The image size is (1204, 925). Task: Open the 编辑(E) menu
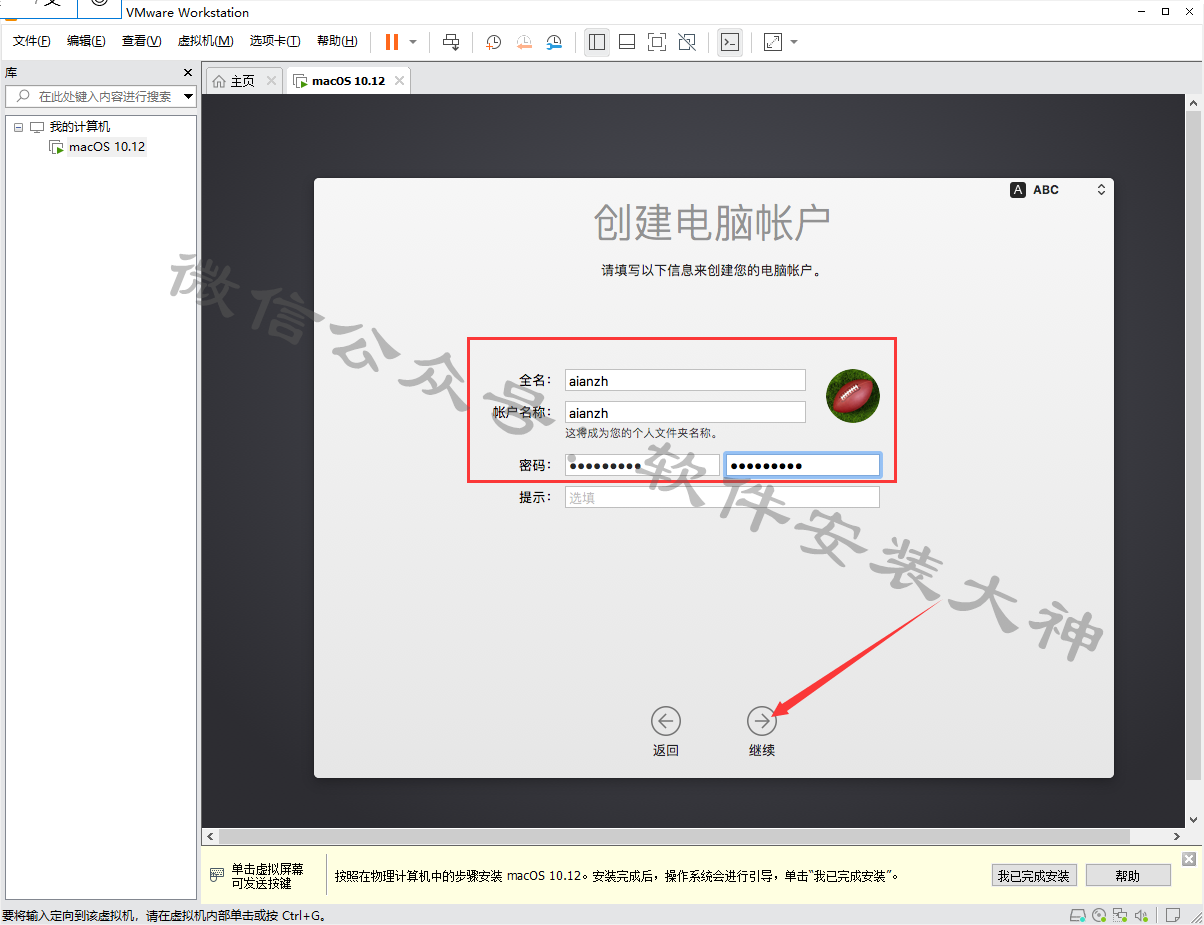[86, 41]
